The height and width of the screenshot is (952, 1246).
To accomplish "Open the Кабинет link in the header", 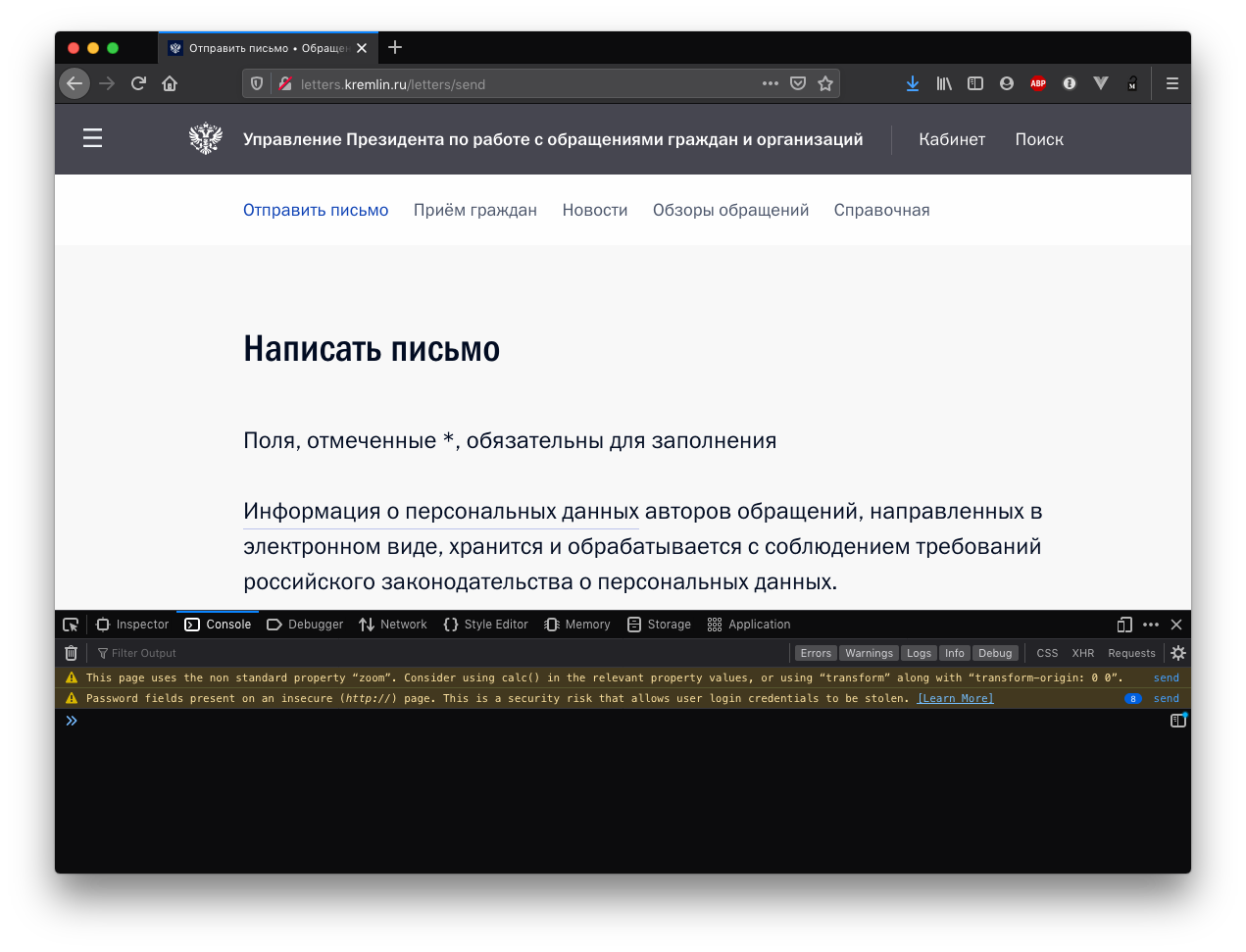I will pos(952,139).
